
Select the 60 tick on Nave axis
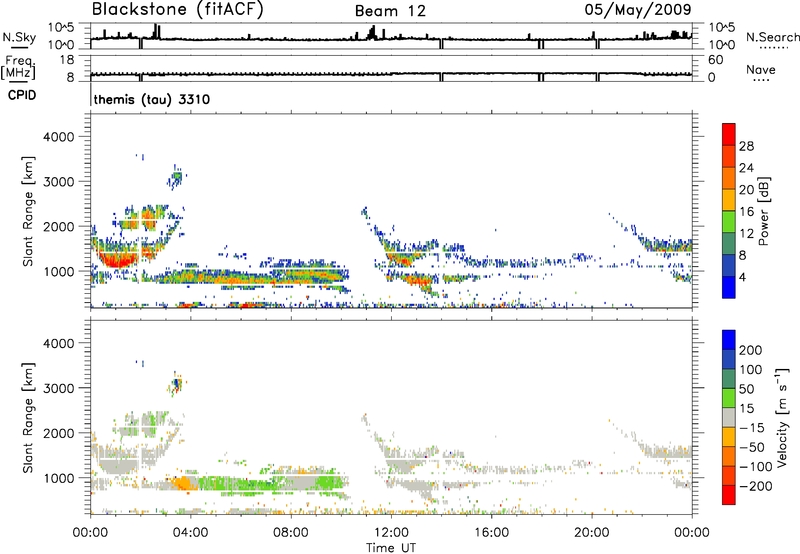(x=715, y=60)
